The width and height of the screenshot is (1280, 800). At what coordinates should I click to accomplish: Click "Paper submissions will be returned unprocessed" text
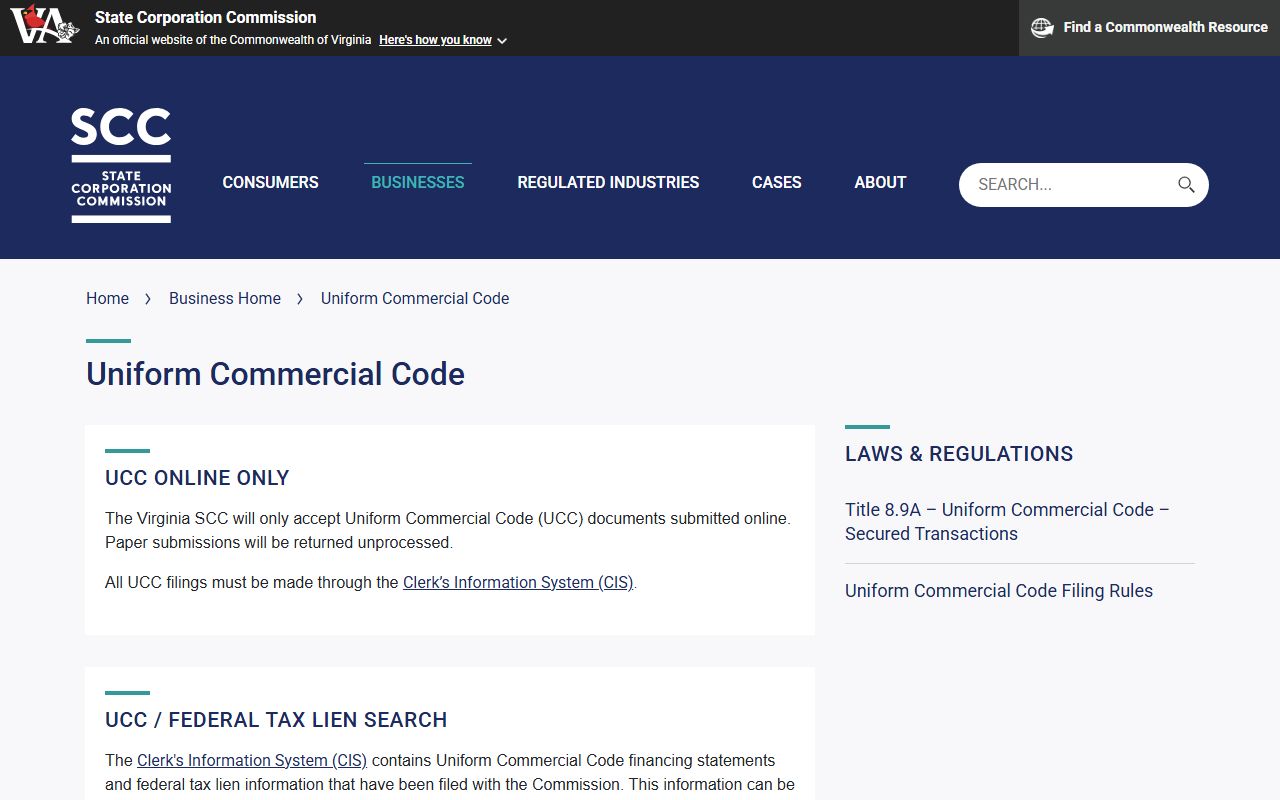[279, 542]
